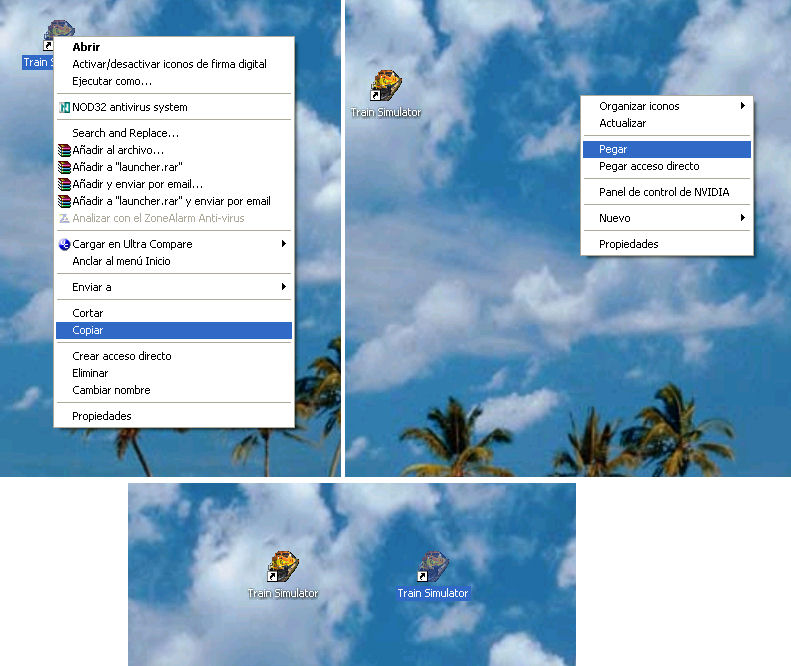Open "Panel de control de NVIDIA"
Image resolution: width=791 pixels, height=666 pixels.
coord(663,192)
